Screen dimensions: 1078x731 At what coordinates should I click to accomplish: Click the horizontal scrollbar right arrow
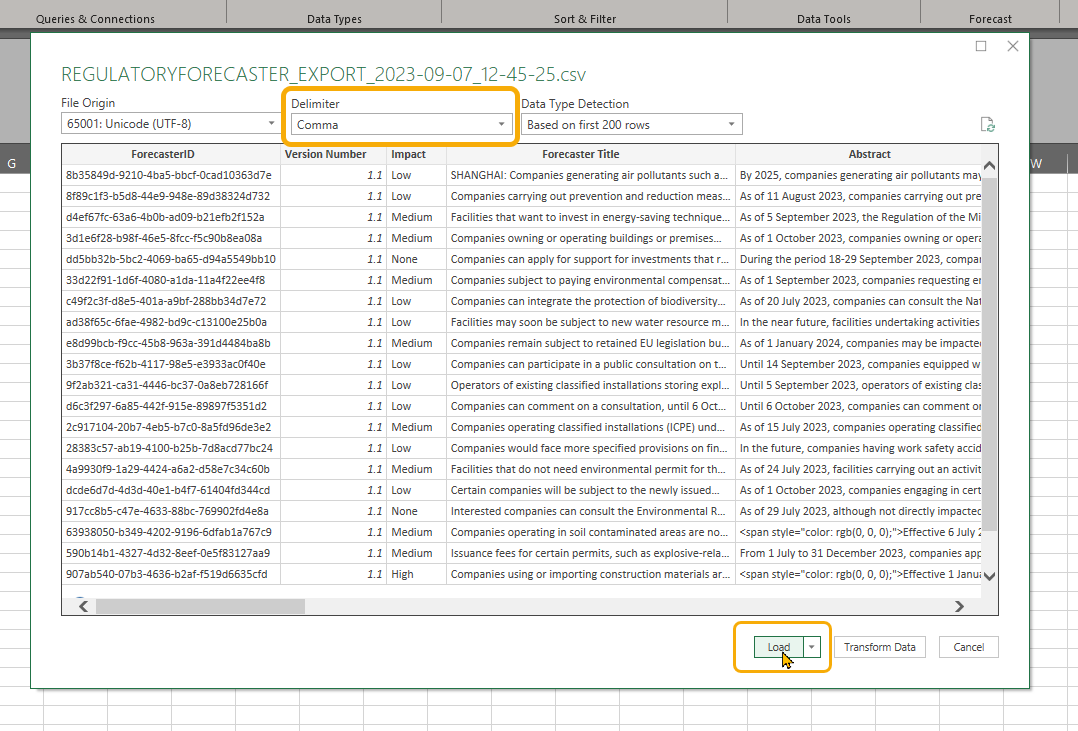pos(959,606)
